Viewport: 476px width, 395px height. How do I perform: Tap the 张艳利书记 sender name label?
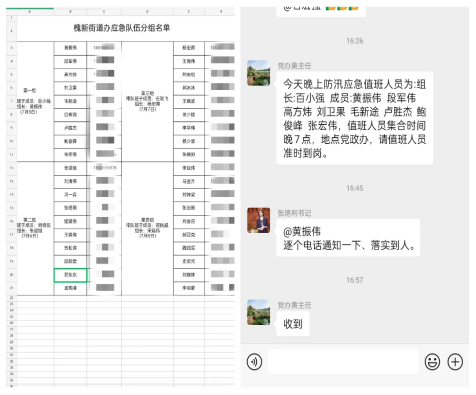tap(294, 213)
